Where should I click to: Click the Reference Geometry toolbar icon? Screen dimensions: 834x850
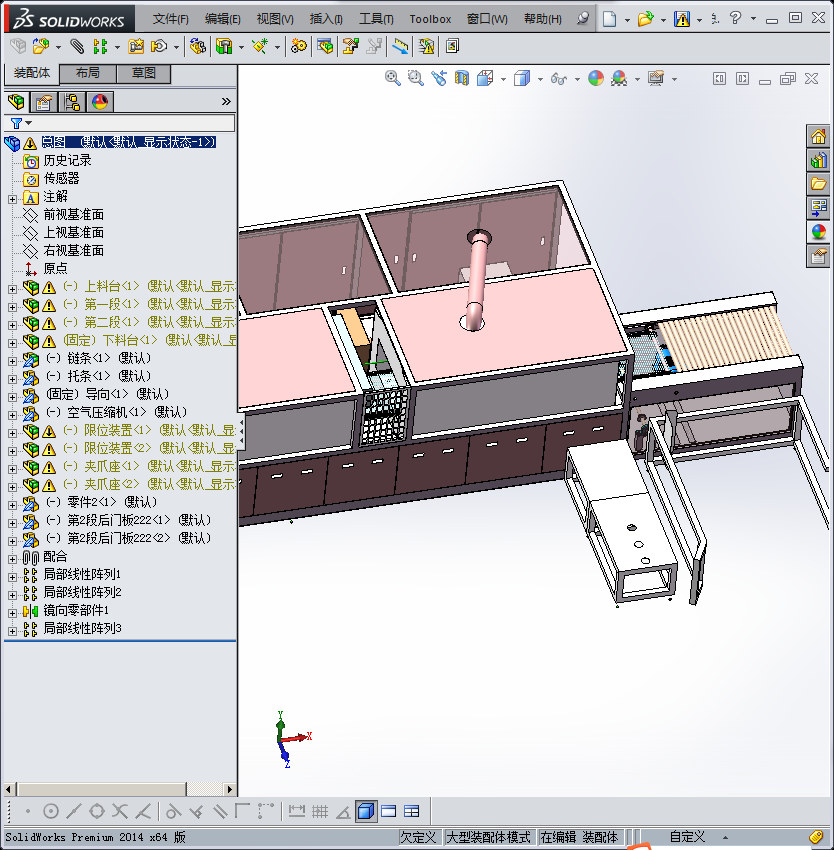point(260,47)
